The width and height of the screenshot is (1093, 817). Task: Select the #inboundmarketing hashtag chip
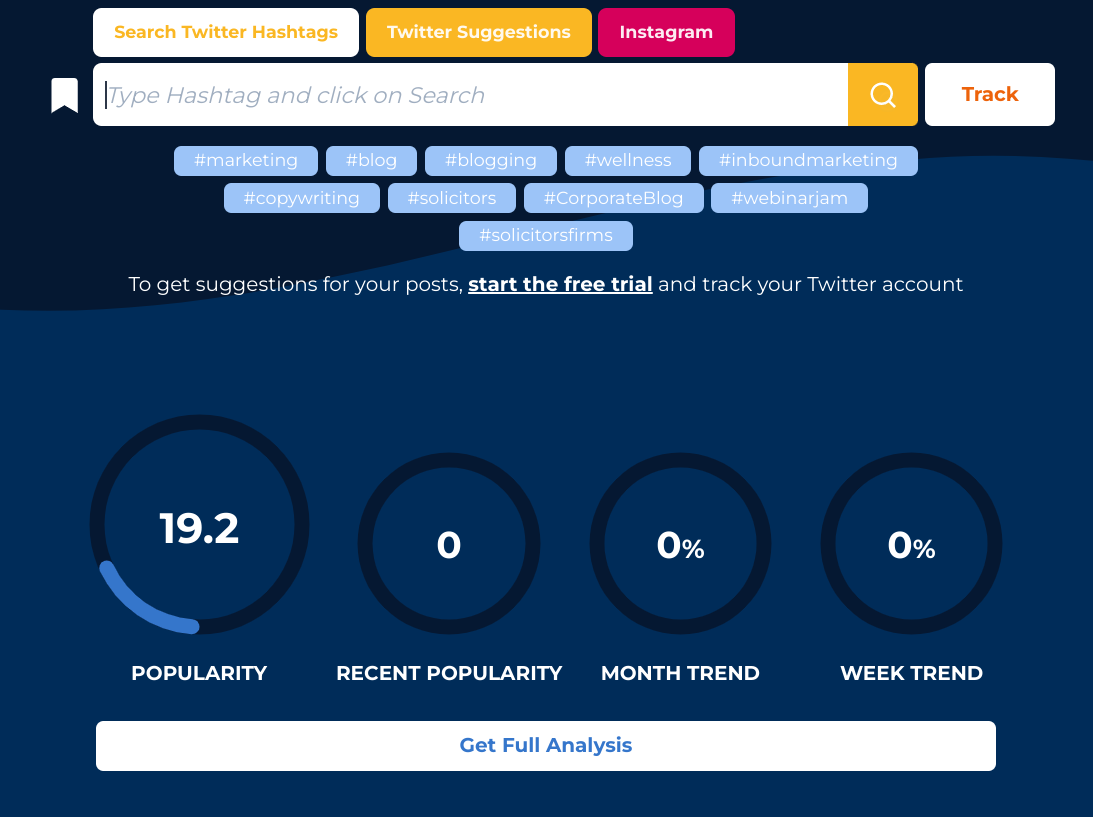808,160
